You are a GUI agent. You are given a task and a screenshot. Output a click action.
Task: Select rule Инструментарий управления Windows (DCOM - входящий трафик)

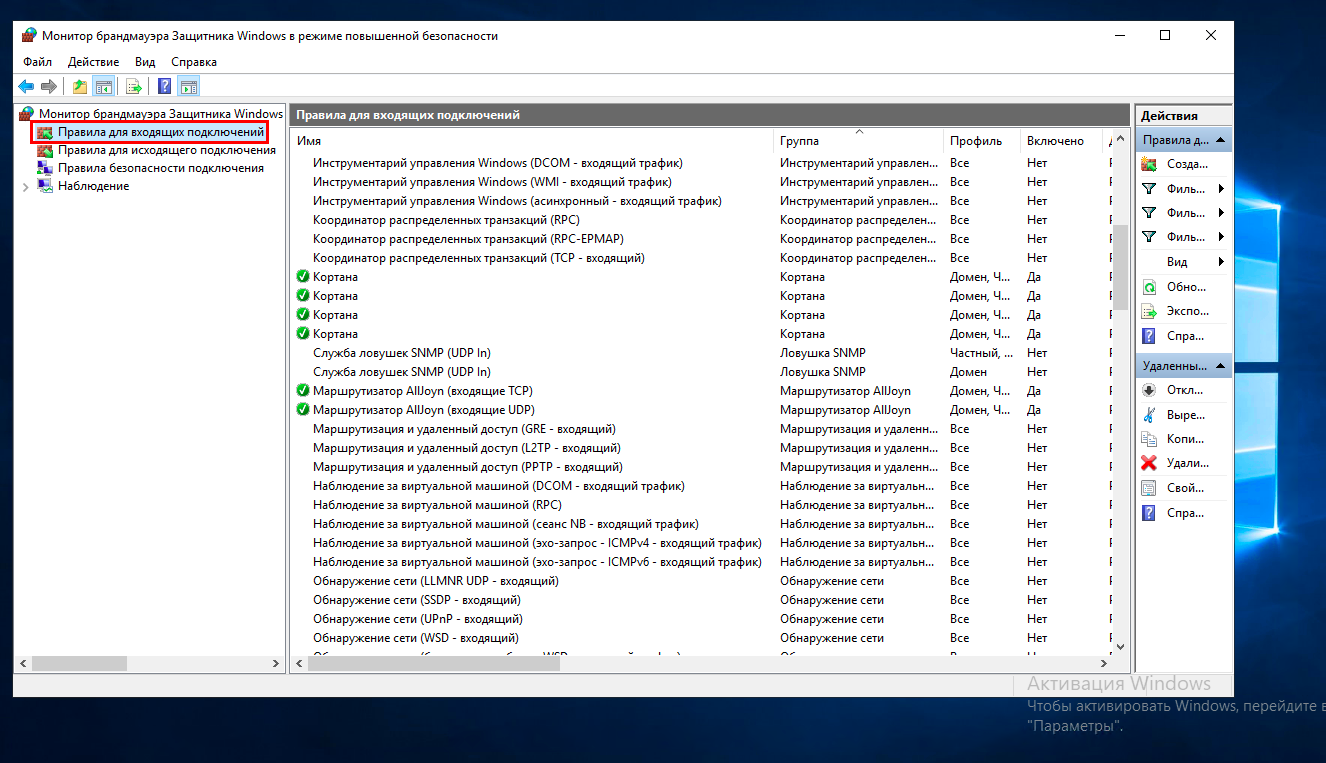click(x=497, y=163)
